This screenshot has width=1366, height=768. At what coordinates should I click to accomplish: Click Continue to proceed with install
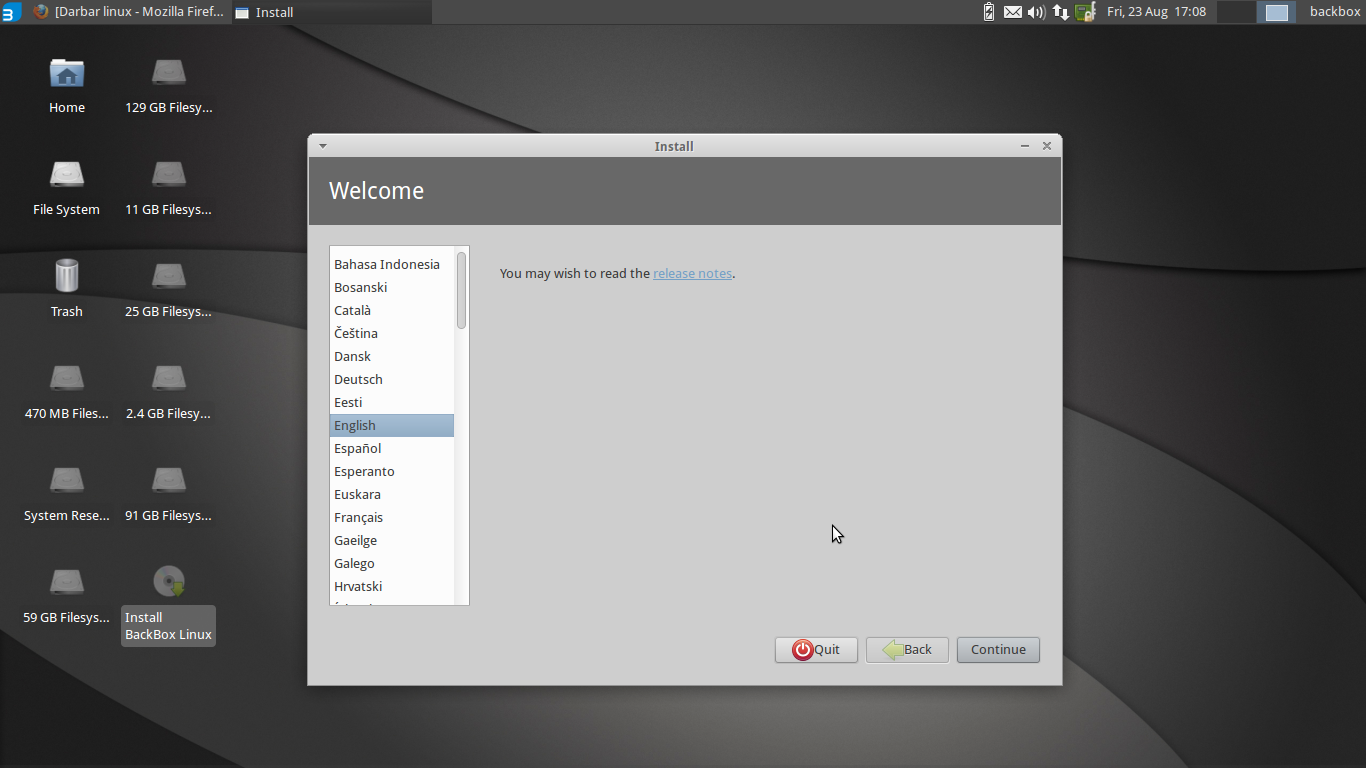click(x=998, y=650)
